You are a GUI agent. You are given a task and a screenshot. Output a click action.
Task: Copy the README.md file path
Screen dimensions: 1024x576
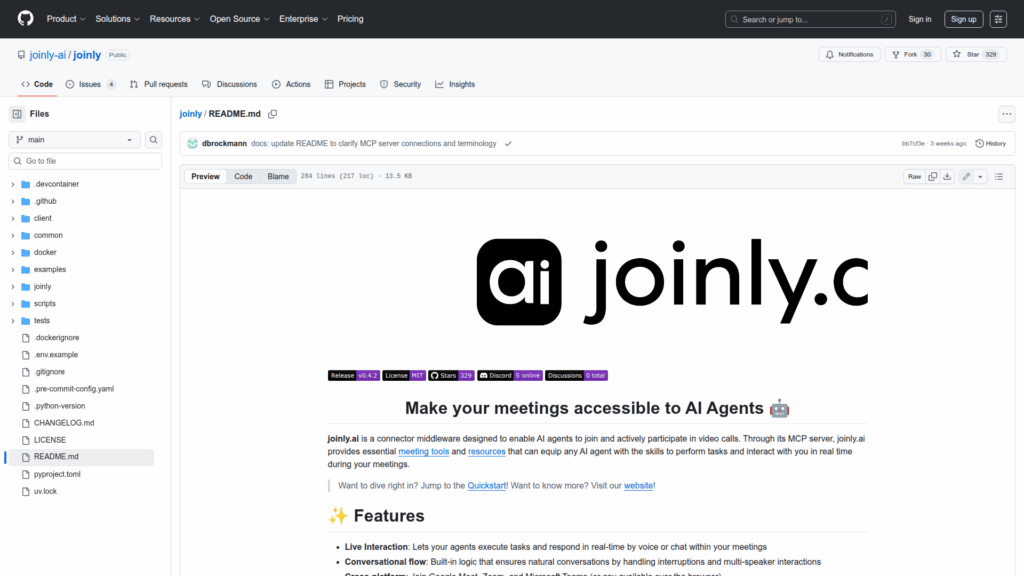272,114
